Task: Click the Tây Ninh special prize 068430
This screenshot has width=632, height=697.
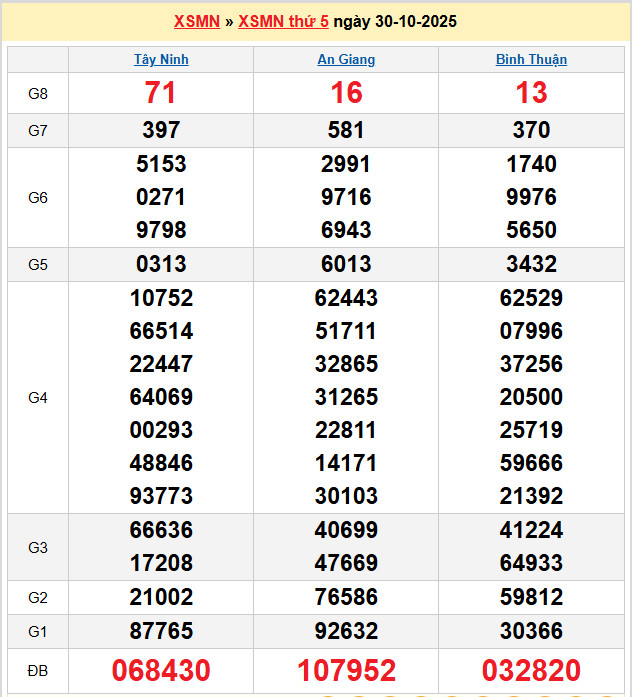Action: click(161, 670)
